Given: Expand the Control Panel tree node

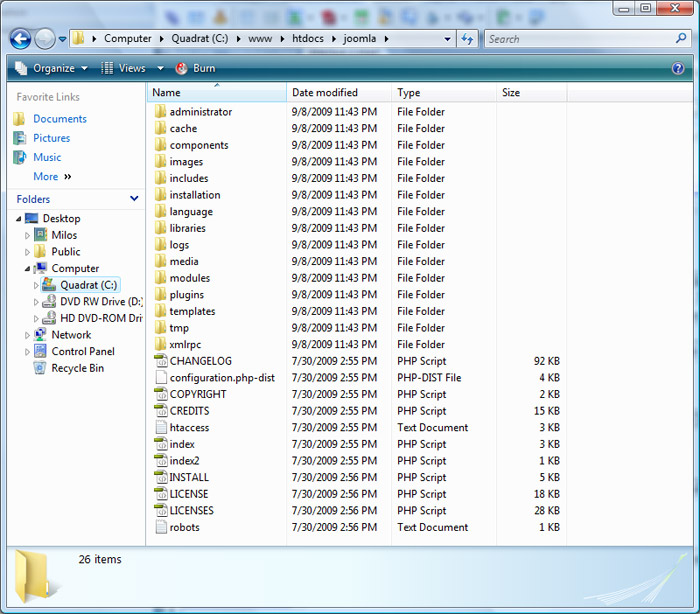Looking at the screenshot, I should pos(28,352).
